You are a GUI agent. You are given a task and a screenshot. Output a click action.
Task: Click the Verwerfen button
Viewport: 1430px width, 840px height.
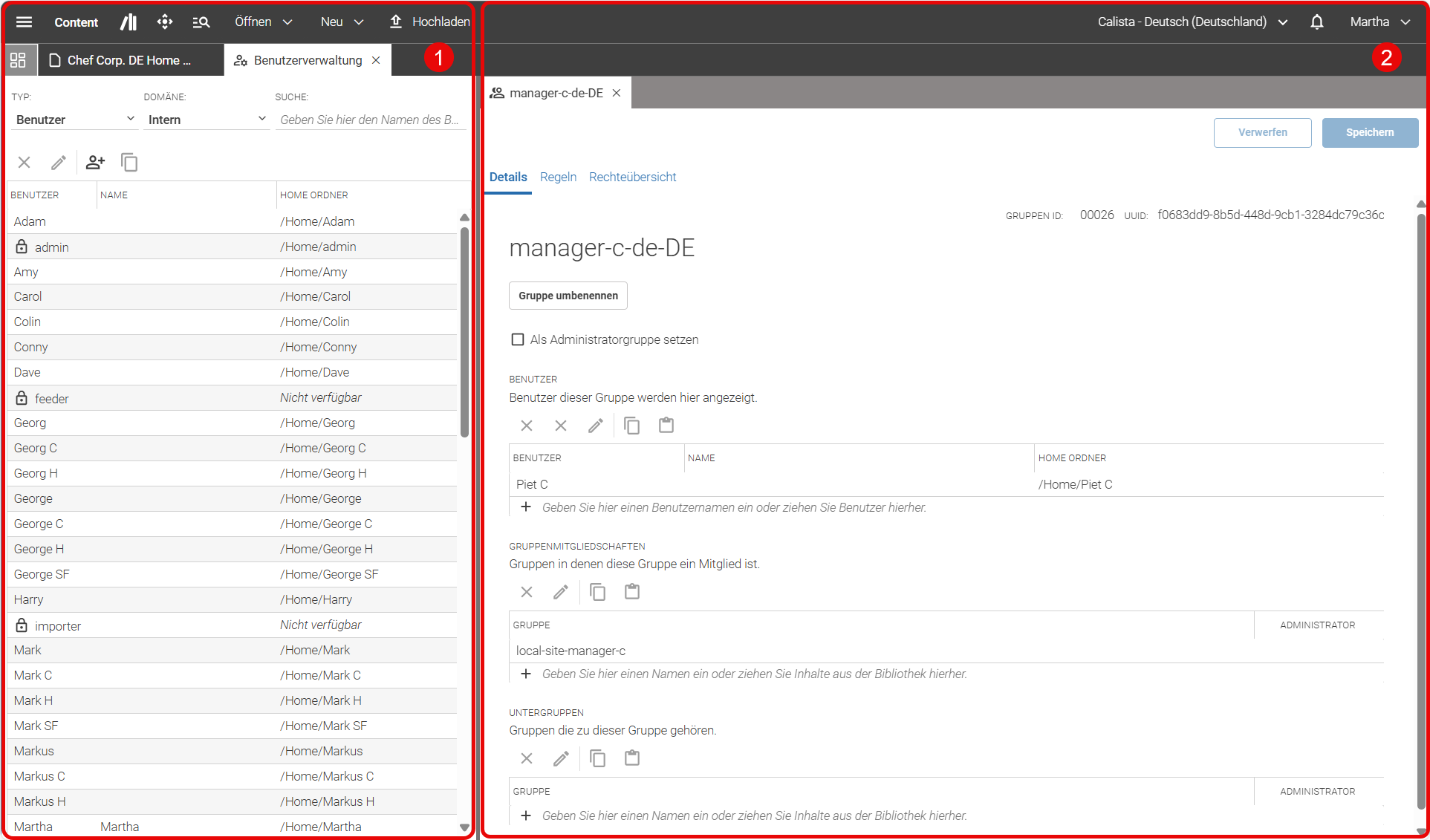coord(1262,132)
